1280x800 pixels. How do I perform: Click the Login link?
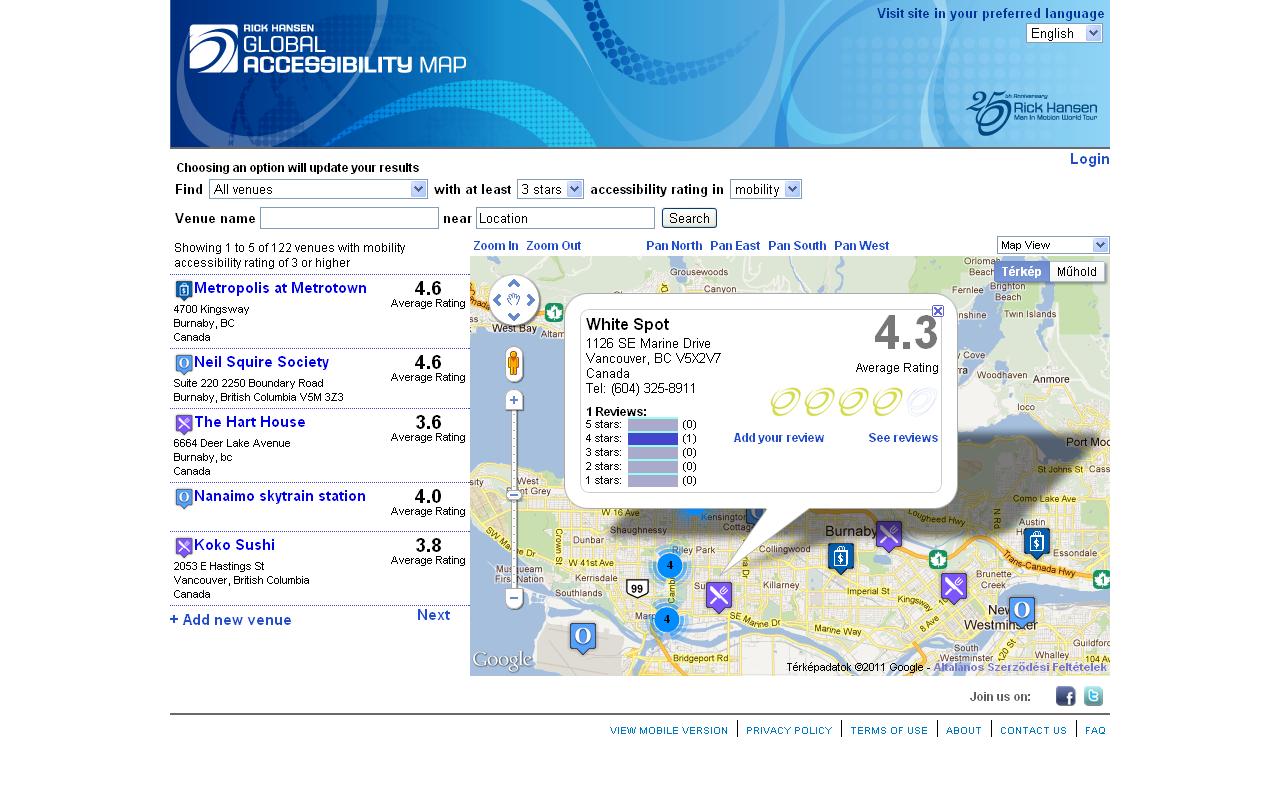tap(1089, 159)
